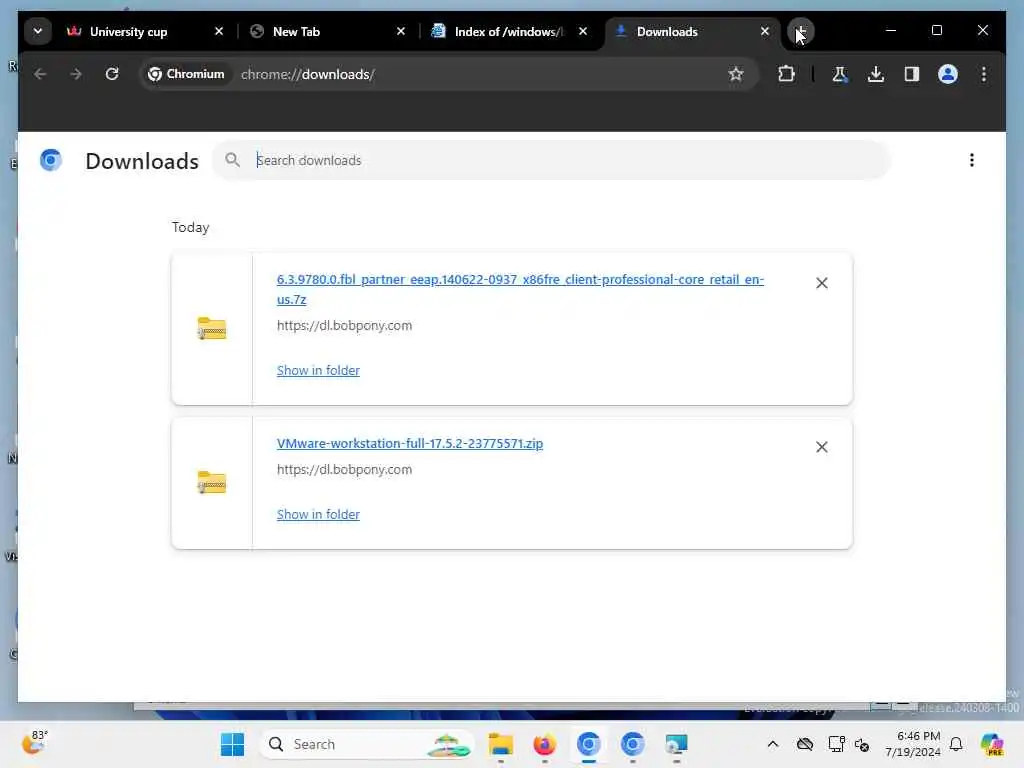Open the weather widget showing 83°
This screenshot has width=1024, height=768.
pos(35,743)
